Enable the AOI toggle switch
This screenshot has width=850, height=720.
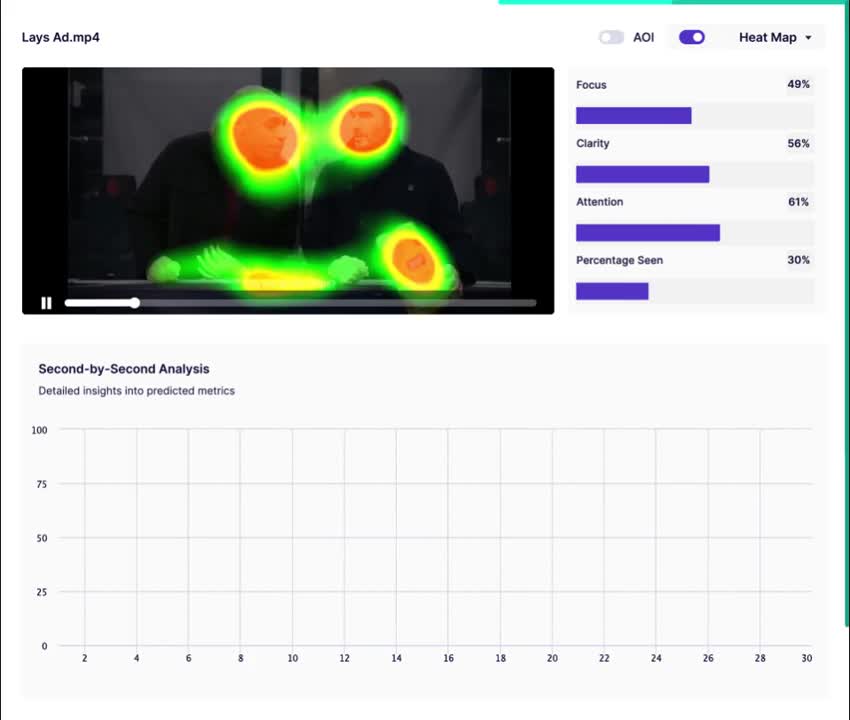[x=611, y=37]
